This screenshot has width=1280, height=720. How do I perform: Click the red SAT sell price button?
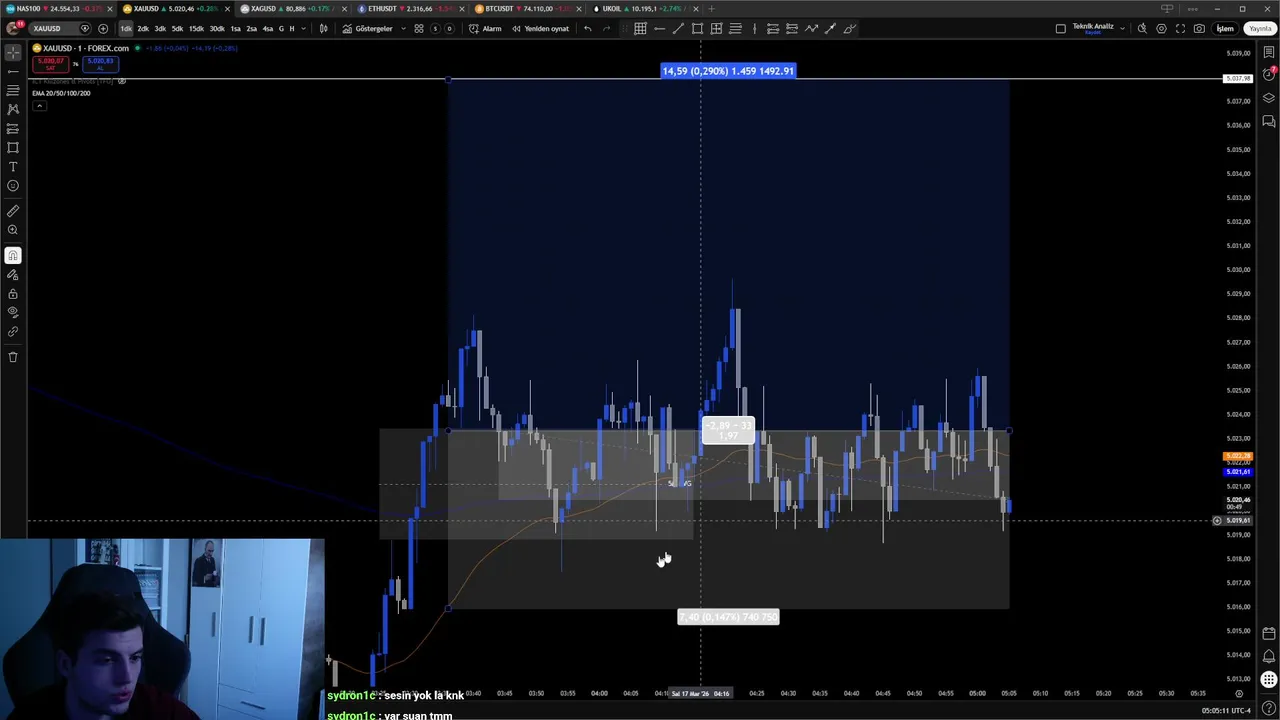(x=51, y=64)
